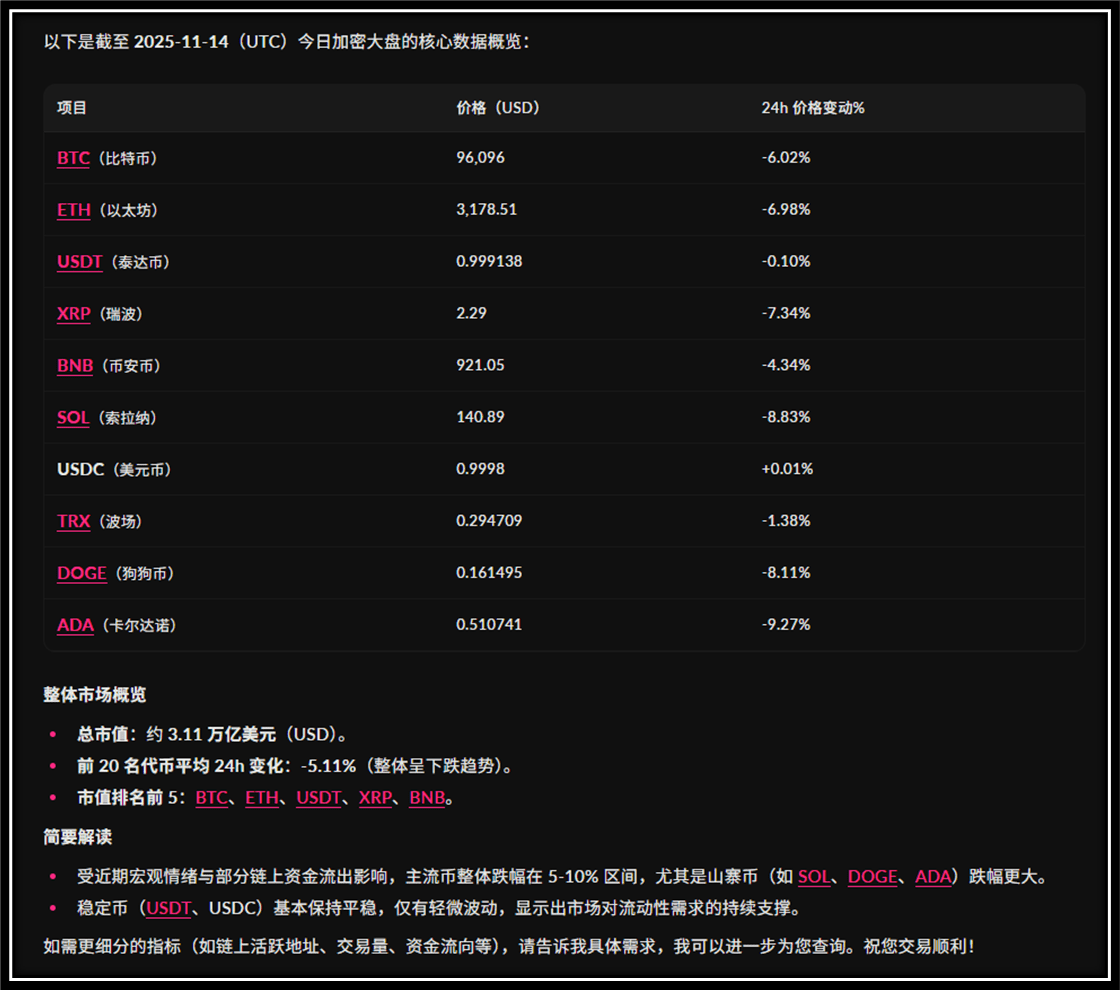This screenshot has width=1120, height=990.
Task: Click the 整体市场概览 heading
Action: click(x=94, y=695)
